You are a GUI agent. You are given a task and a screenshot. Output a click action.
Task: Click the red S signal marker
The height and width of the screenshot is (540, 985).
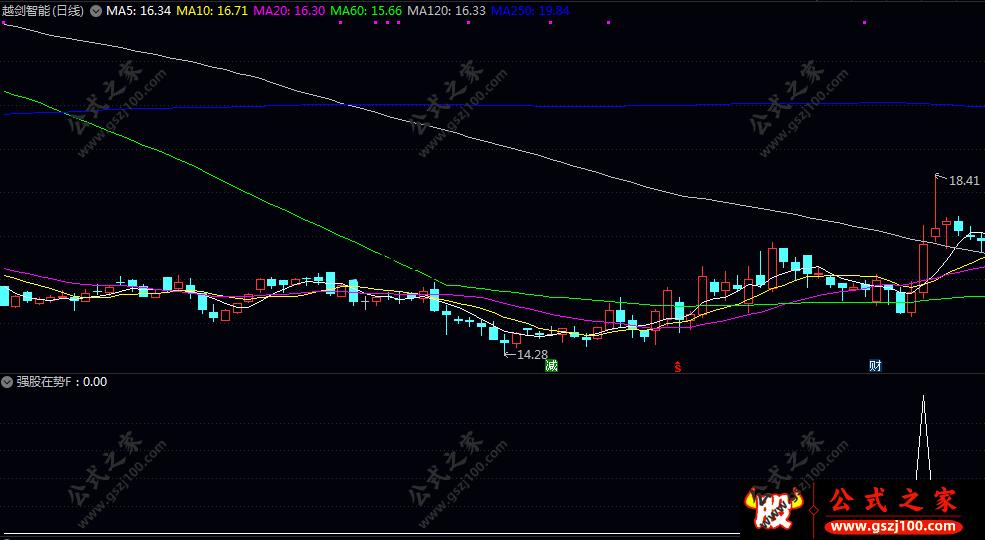click(x=678, y=366)
